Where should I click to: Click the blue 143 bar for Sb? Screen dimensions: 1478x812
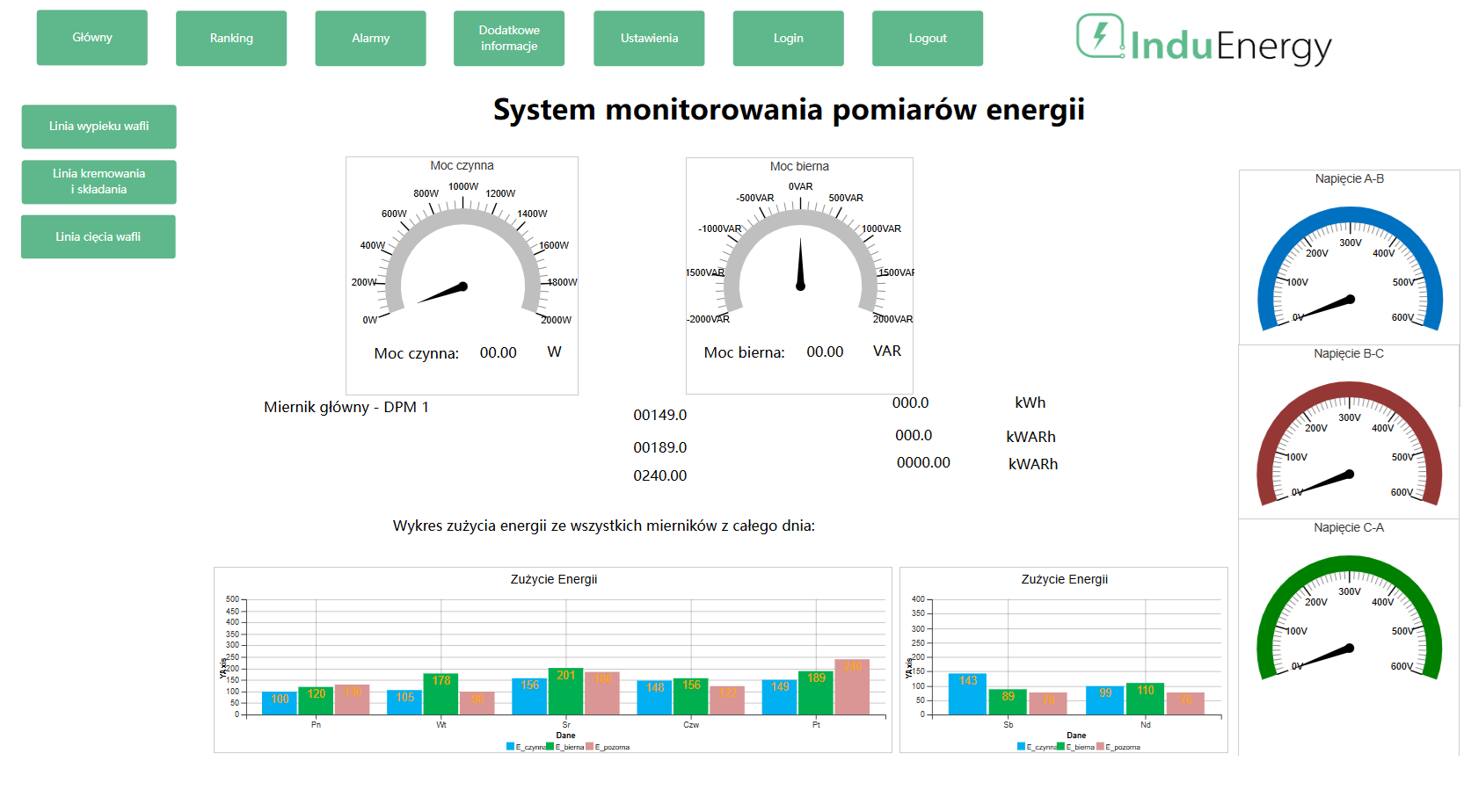pyautogui.click(x=968, y=694)
